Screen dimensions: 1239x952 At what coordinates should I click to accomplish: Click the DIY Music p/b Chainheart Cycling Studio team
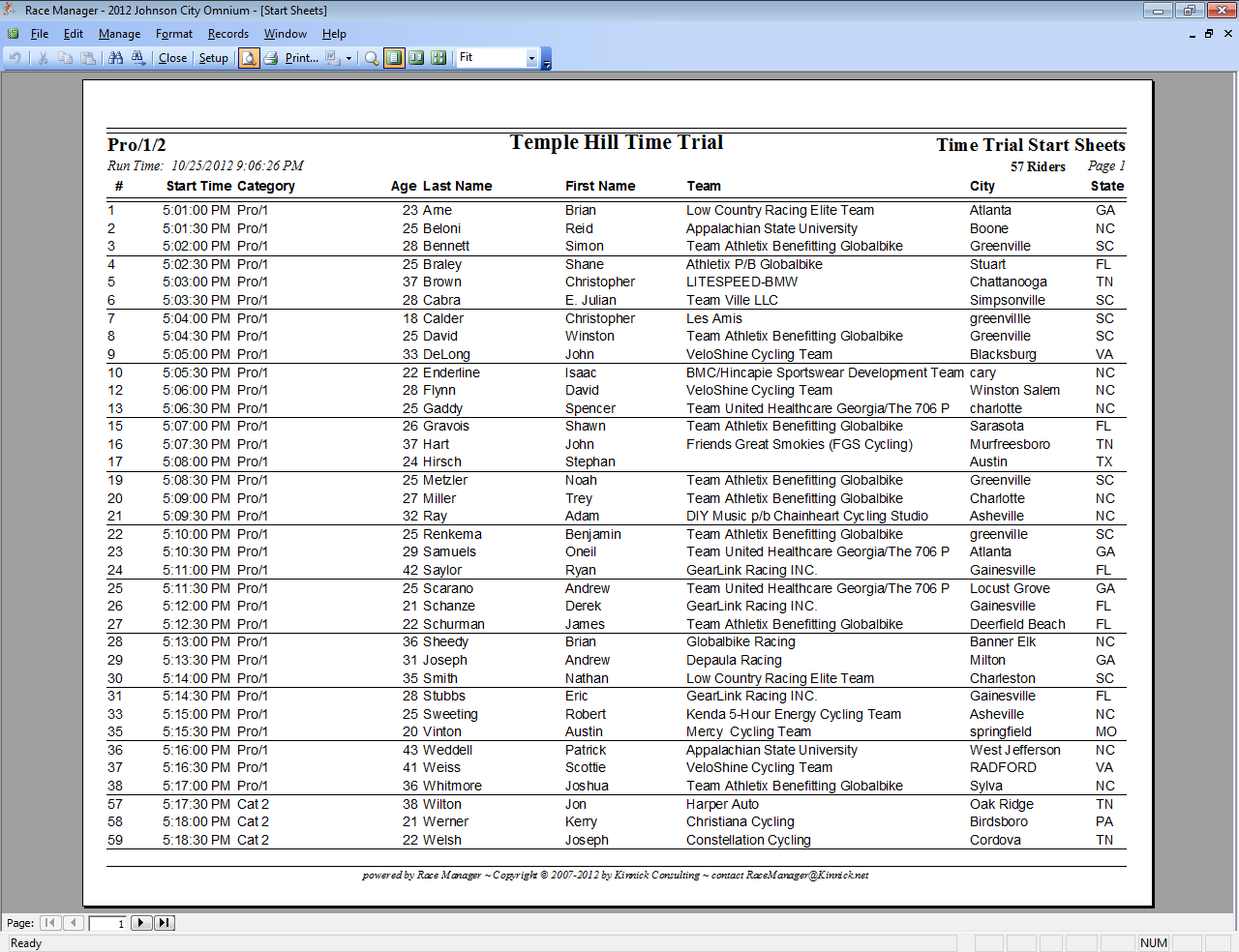pos(807,516)
